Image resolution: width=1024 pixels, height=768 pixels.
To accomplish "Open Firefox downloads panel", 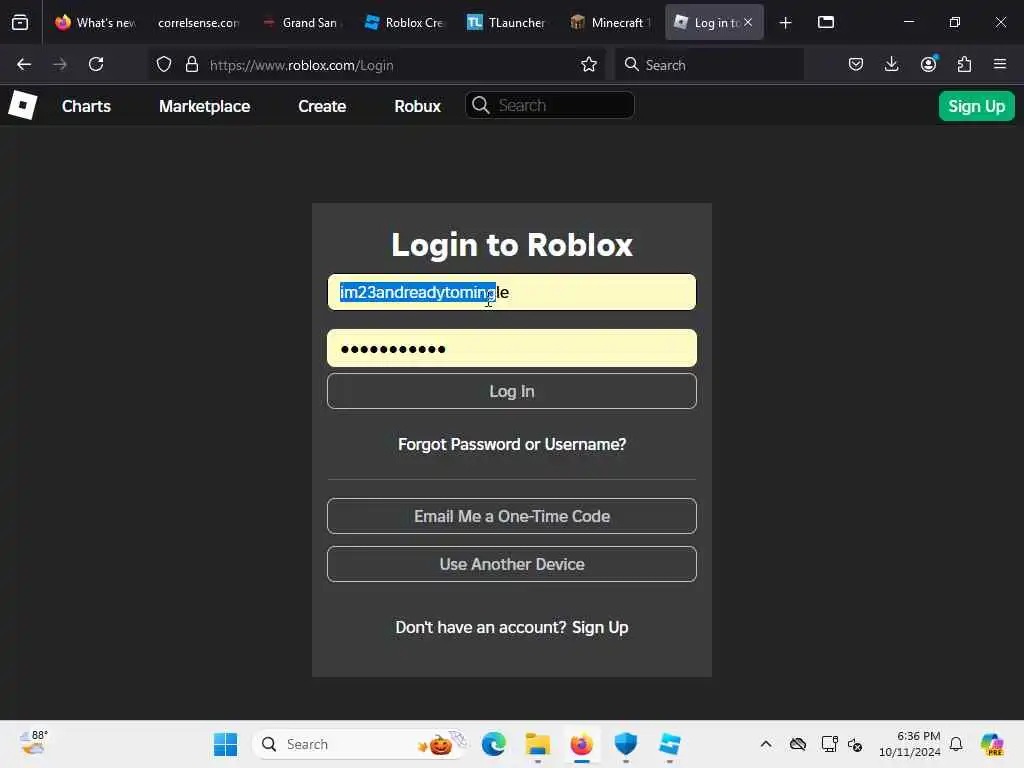I will click(891, 64).
